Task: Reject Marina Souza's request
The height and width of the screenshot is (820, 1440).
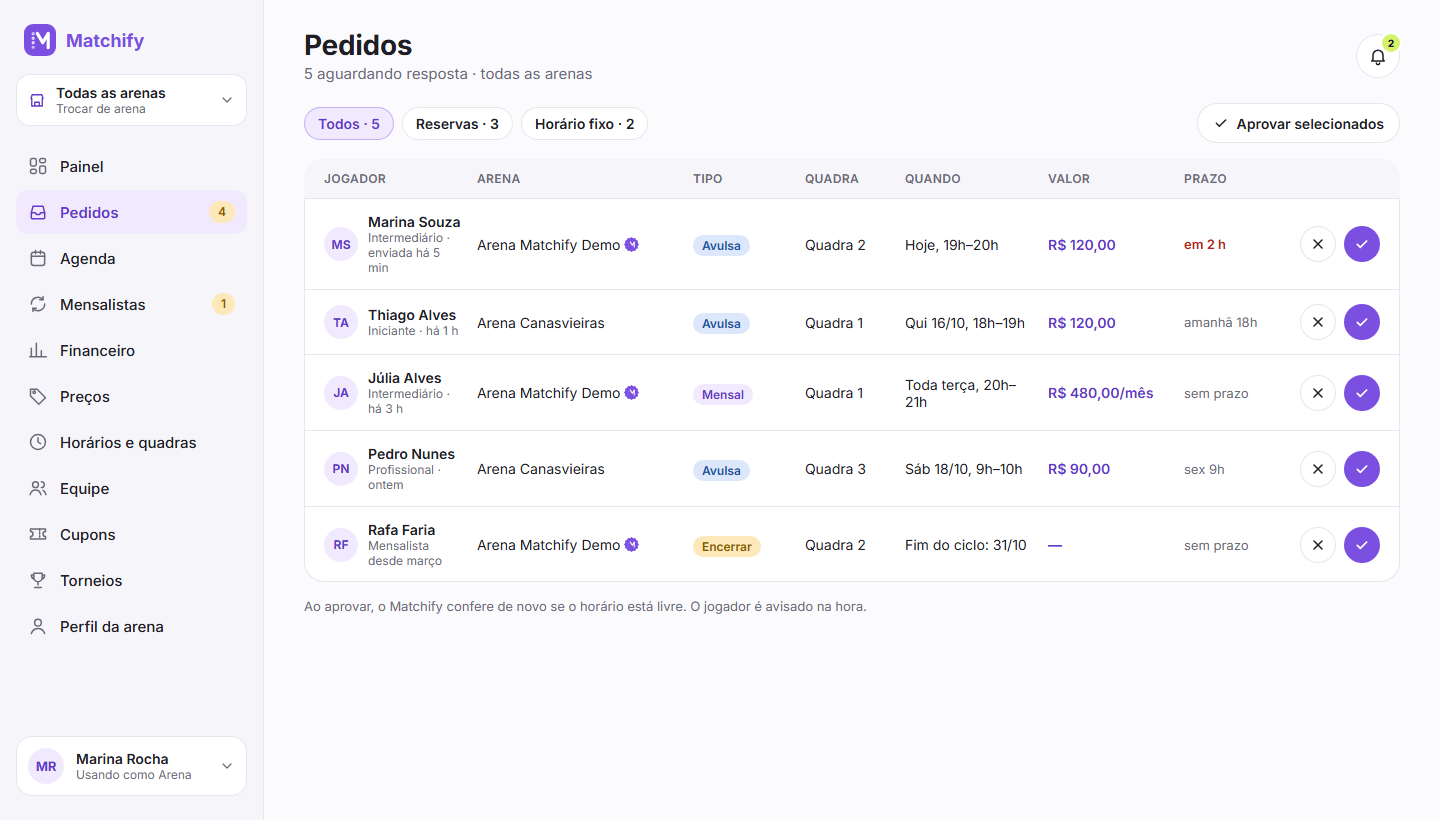Action: click(1317, 244)
